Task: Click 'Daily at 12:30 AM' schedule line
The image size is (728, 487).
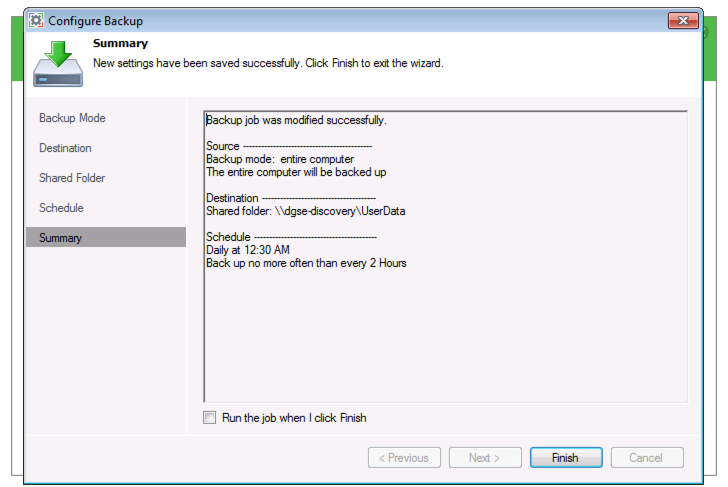Action: (x=248, y=250)
